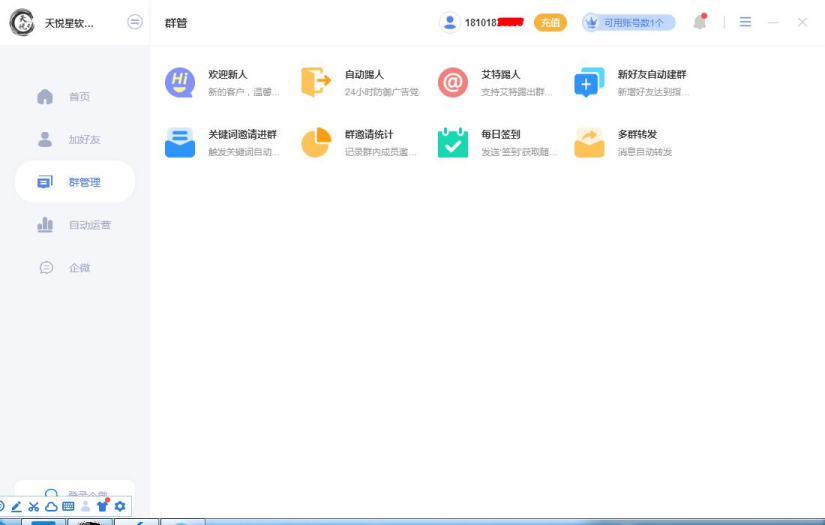825x525 pixels.
Task: Open the 关键词邀请进群 icon
Action: 180,142
